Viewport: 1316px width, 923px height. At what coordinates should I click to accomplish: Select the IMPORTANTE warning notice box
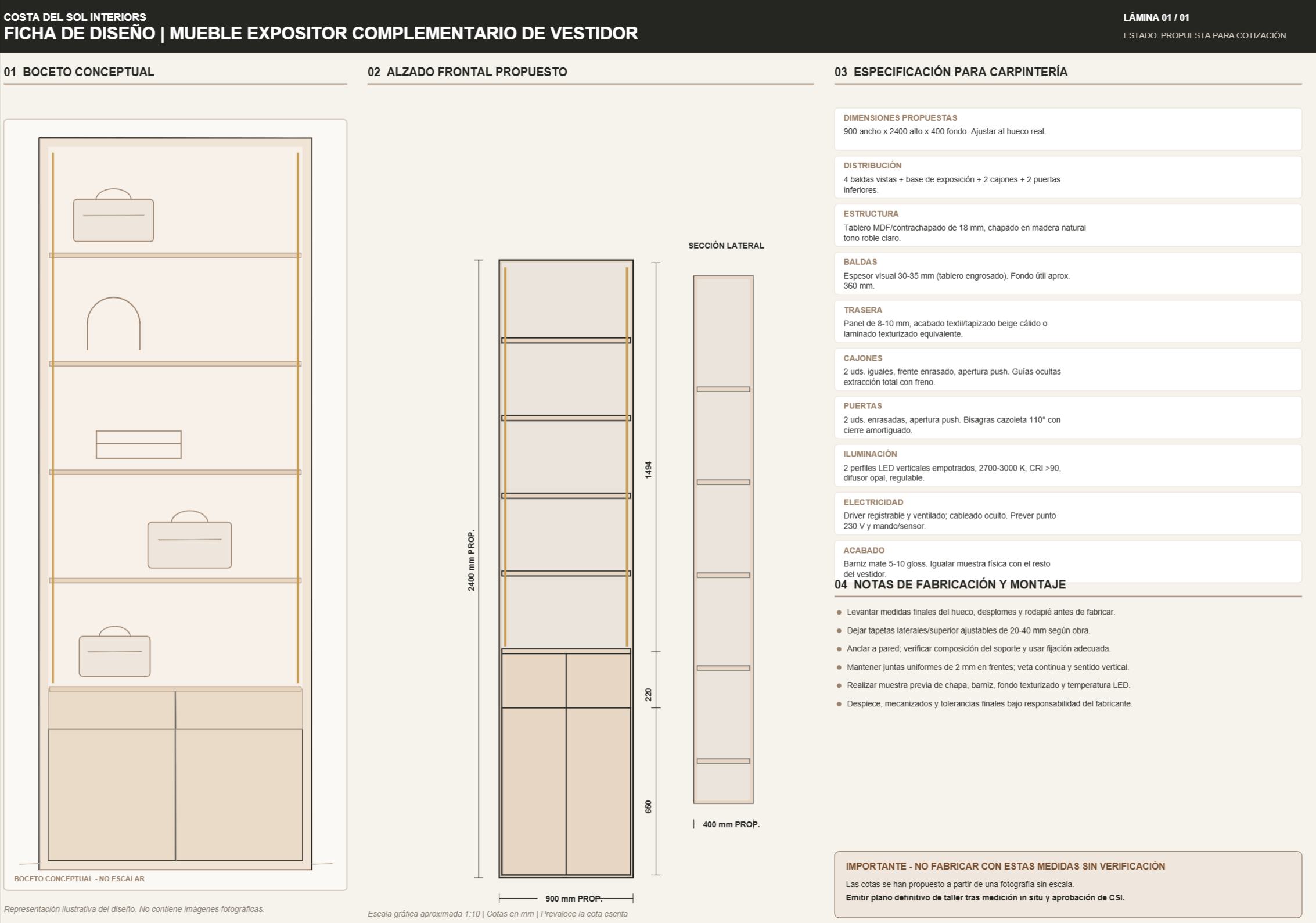(1067, 885)
